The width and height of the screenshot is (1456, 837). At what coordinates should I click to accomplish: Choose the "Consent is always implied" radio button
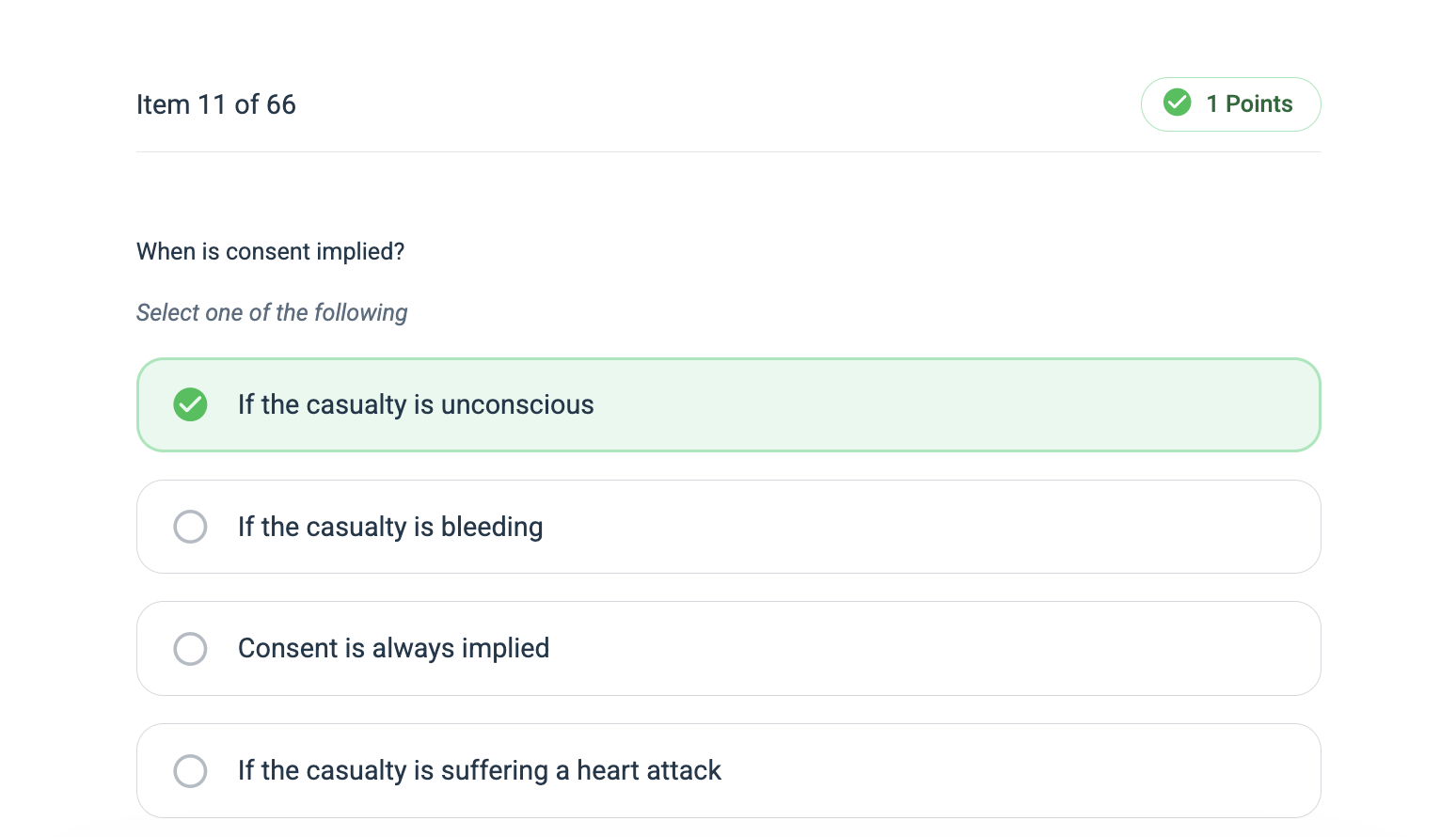coord(190,648)
